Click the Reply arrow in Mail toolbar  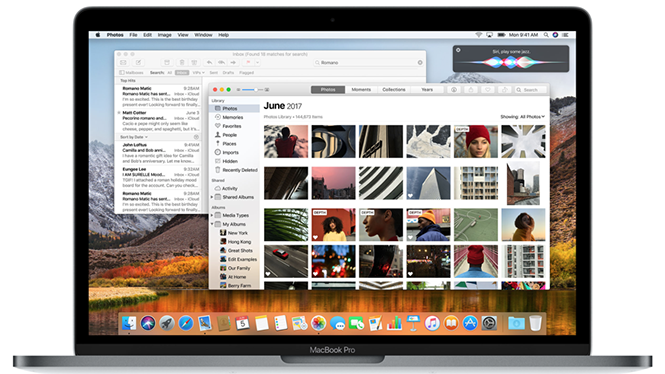point(210,63)
